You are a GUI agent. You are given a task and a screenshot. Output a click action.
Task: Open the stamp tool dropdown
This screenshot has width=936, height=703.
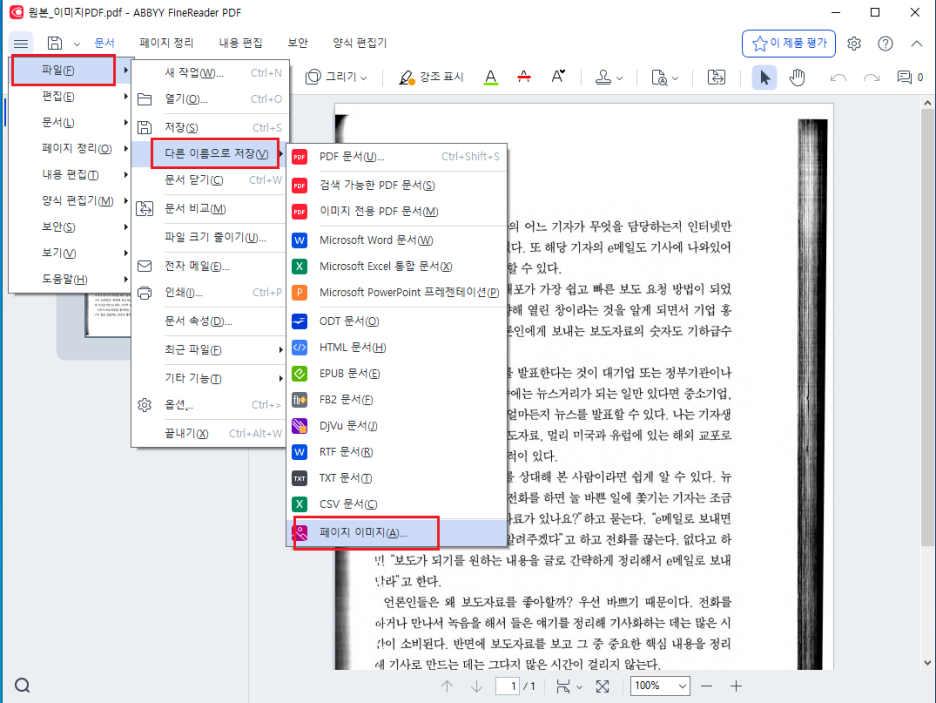(609, 78)
